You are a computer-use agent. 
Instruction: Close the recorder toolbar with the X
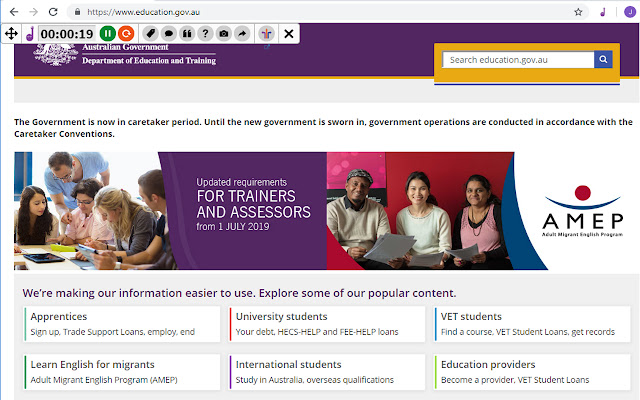289,33
